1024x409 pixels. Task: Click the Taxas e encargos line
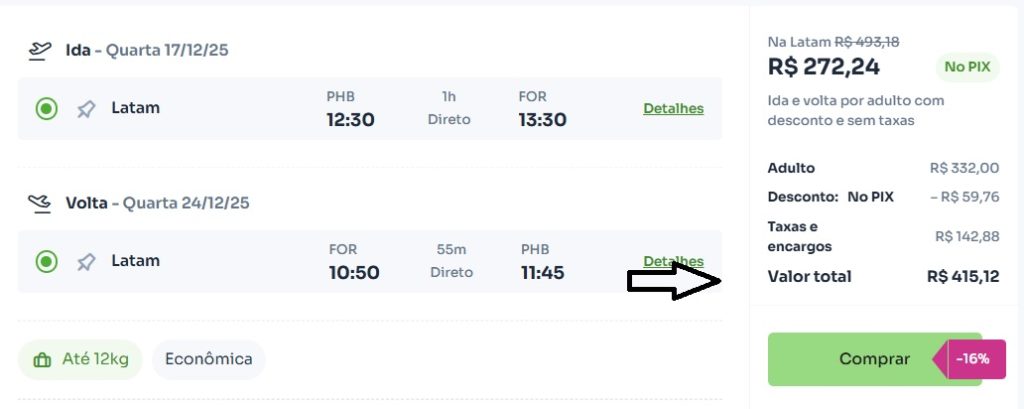click(884, 237)
